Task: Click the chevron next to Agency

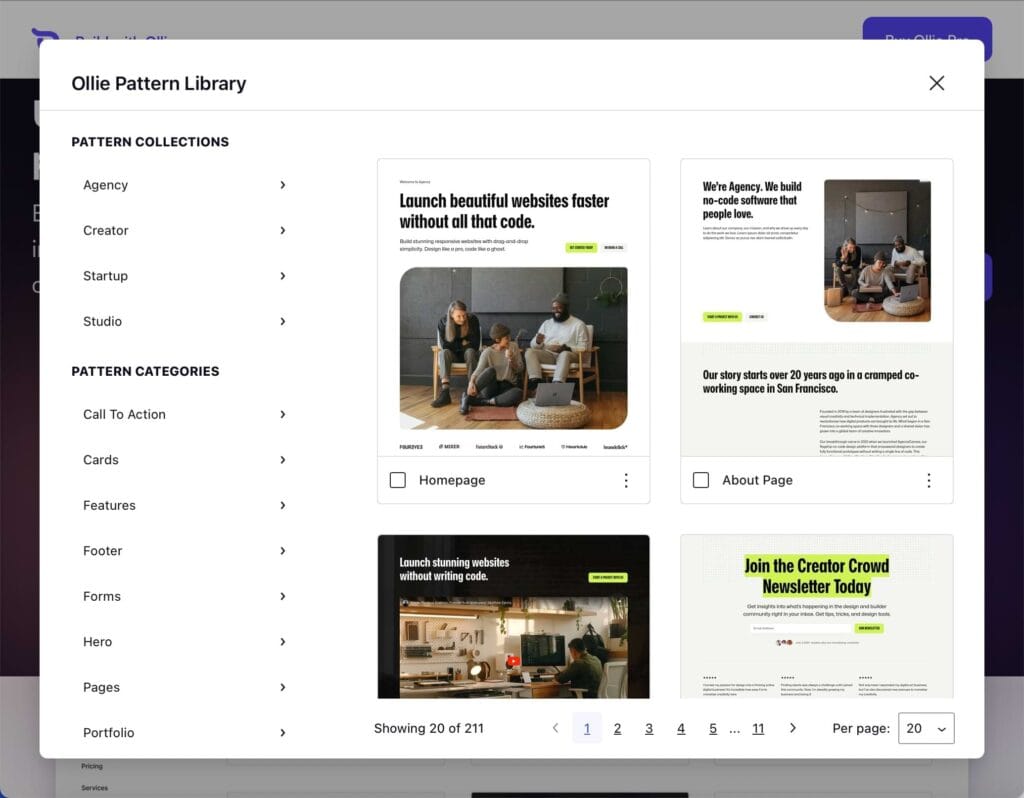Action: tap(283, 185)
